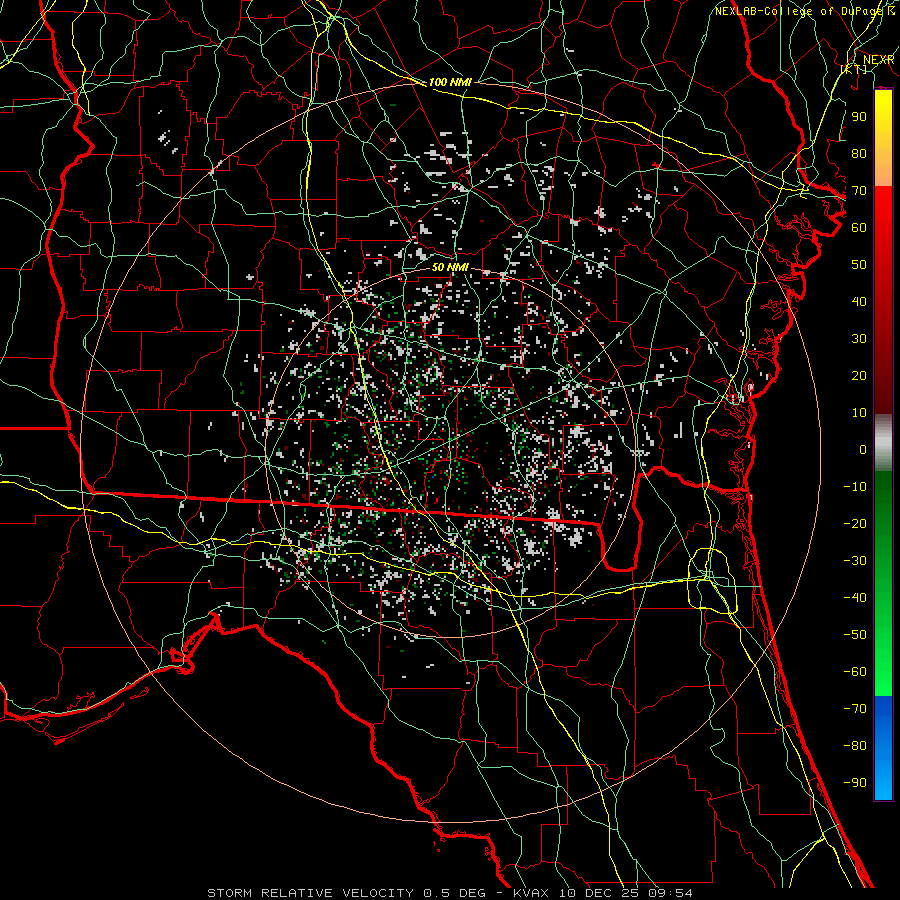Click the -70 value on velocity scale

click(855, 709)
